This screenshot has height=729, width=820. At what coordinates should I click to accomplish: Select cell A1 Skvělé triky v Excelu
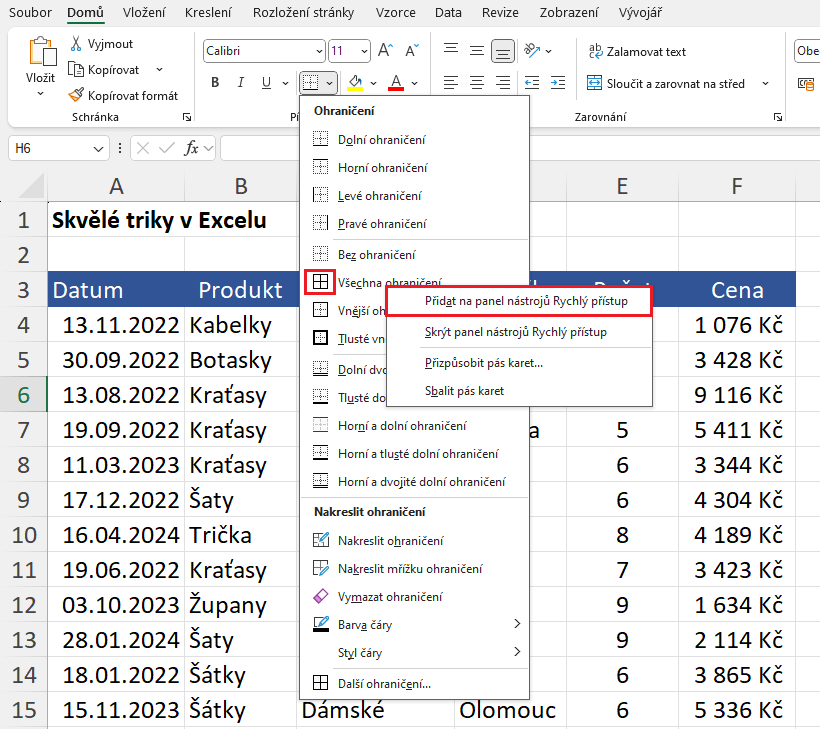pyautogui.click(x=116, y=220)
